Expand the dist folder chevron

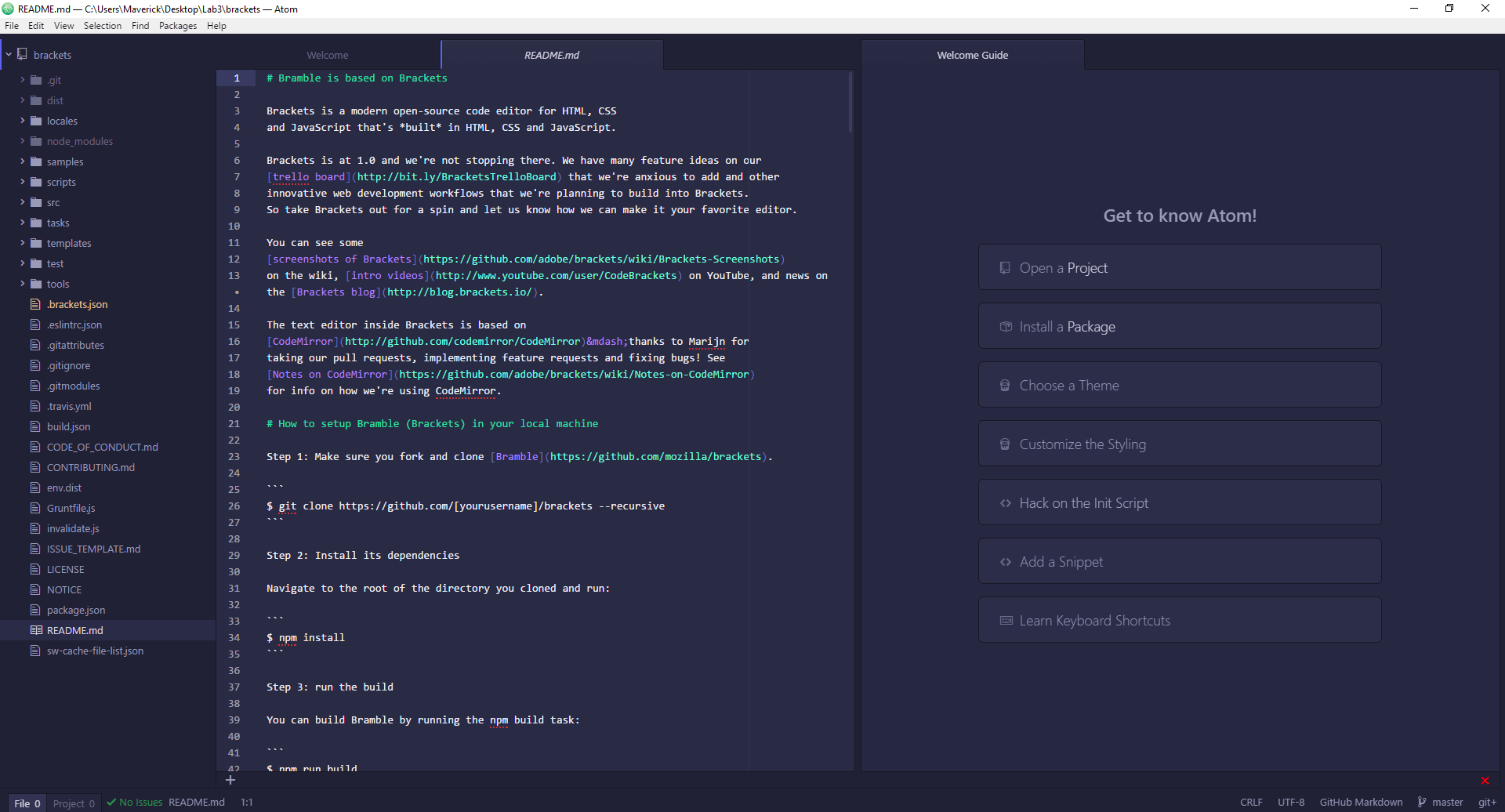[23, 100]
